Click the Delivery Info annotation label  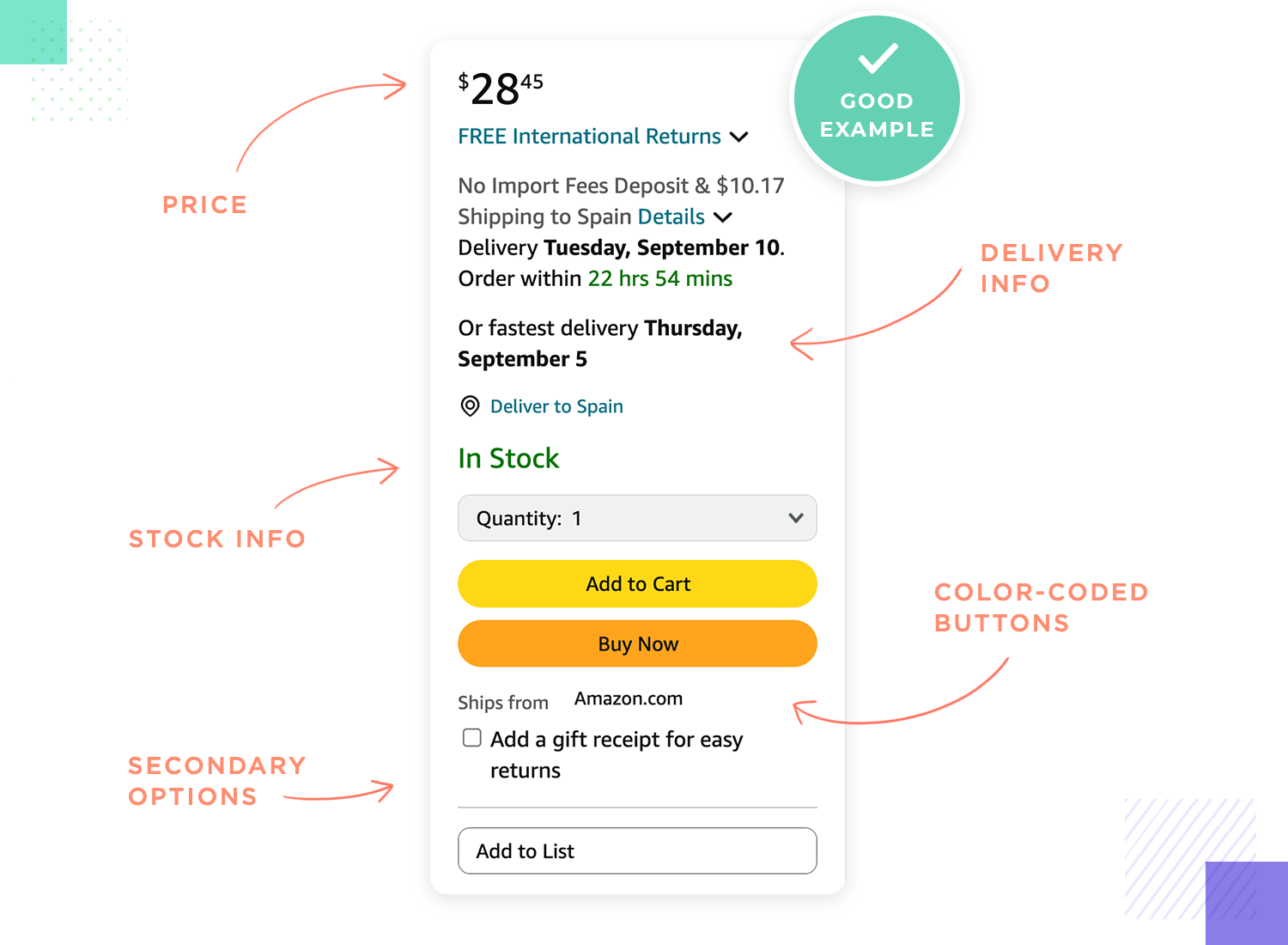click(x=1052, y=268)
